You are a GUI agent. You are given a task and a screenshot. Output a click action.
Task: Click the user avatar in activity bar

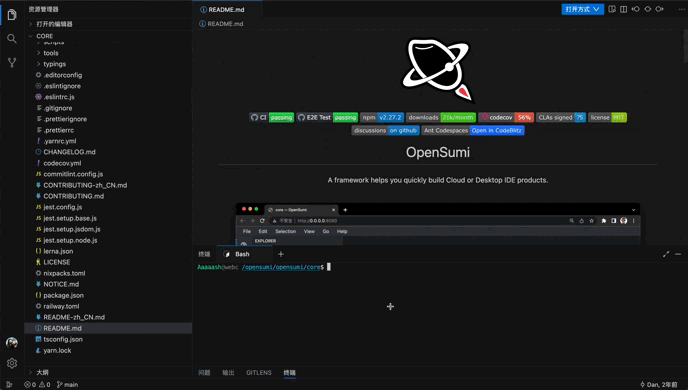tap(12, 343)
